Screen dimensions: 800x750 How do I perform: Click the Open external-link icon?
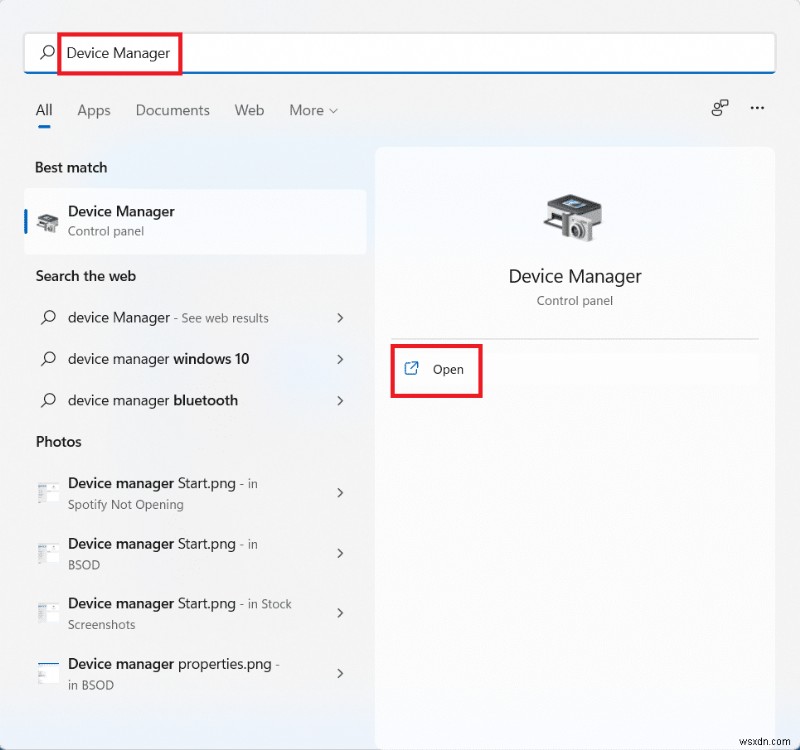tap(411, 368)
